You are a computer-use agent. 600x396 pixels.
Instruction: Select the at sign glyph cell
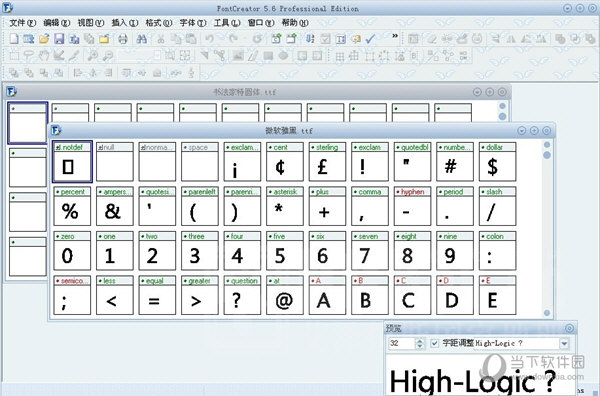(x=285, y=295)
